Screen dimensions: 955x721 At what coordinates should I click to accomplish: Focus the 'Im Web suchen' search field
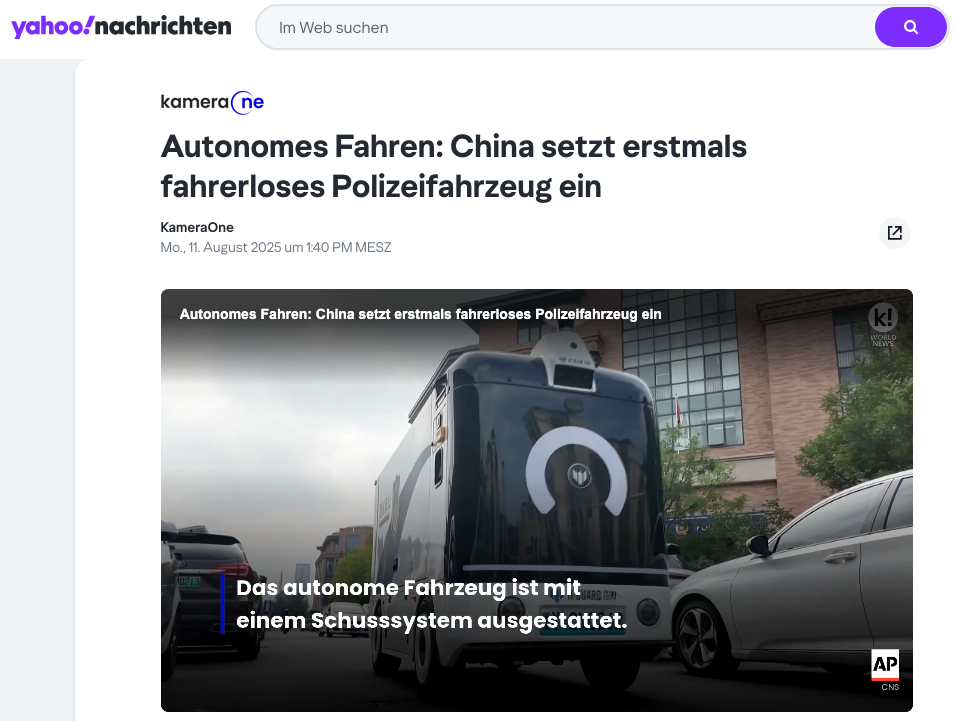[x=566, y=27]
